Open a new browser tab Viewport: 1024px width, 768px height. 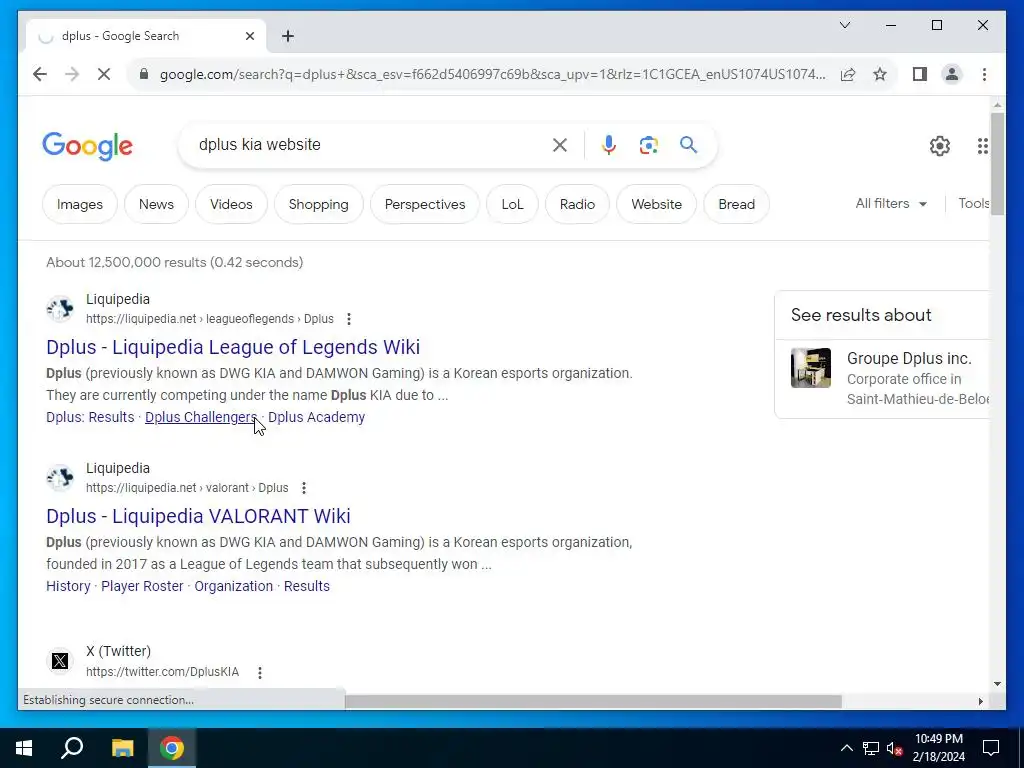(x=288, y=36)
